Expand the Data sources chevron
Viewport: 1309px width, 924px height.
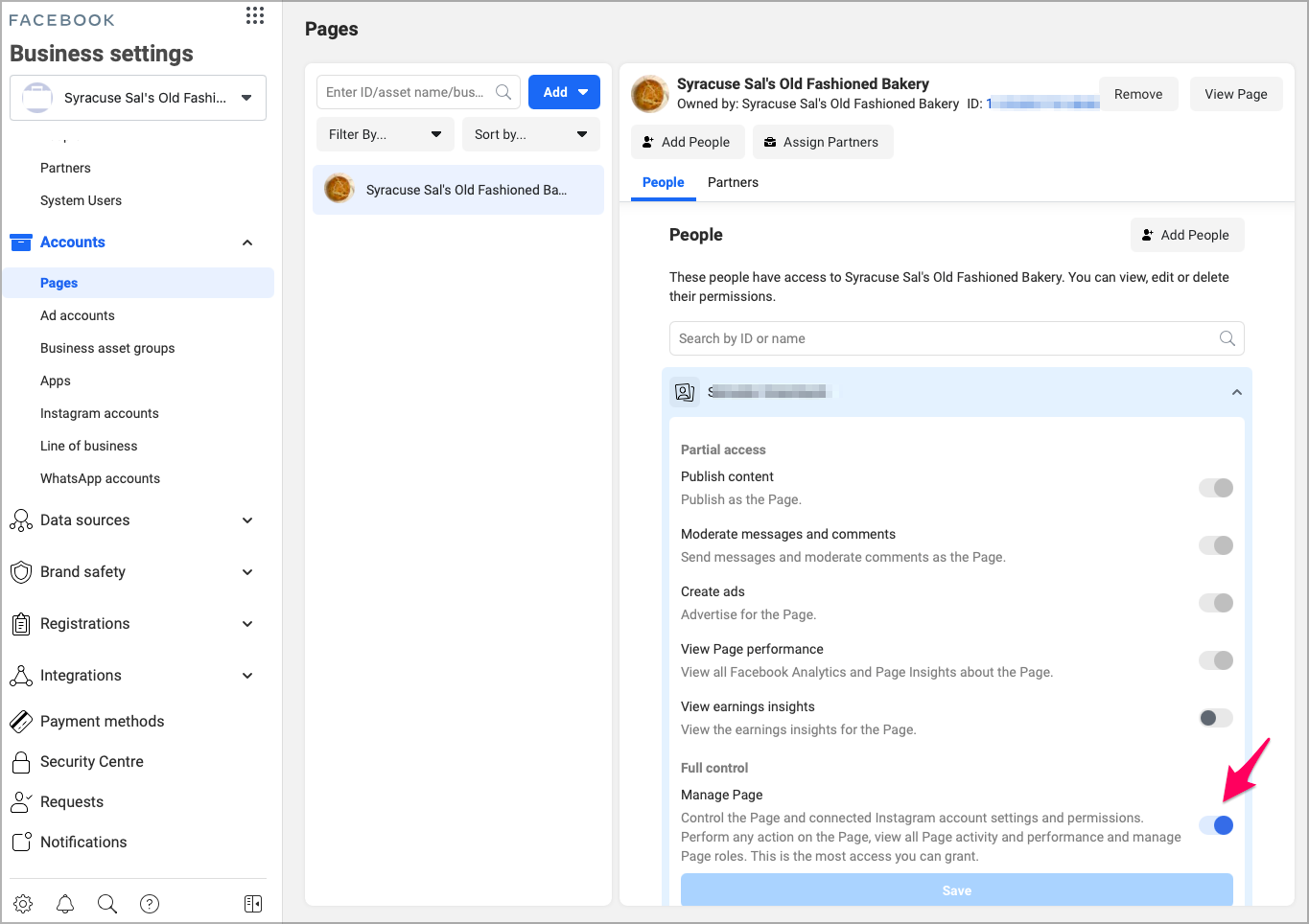(x=247, y=520)
